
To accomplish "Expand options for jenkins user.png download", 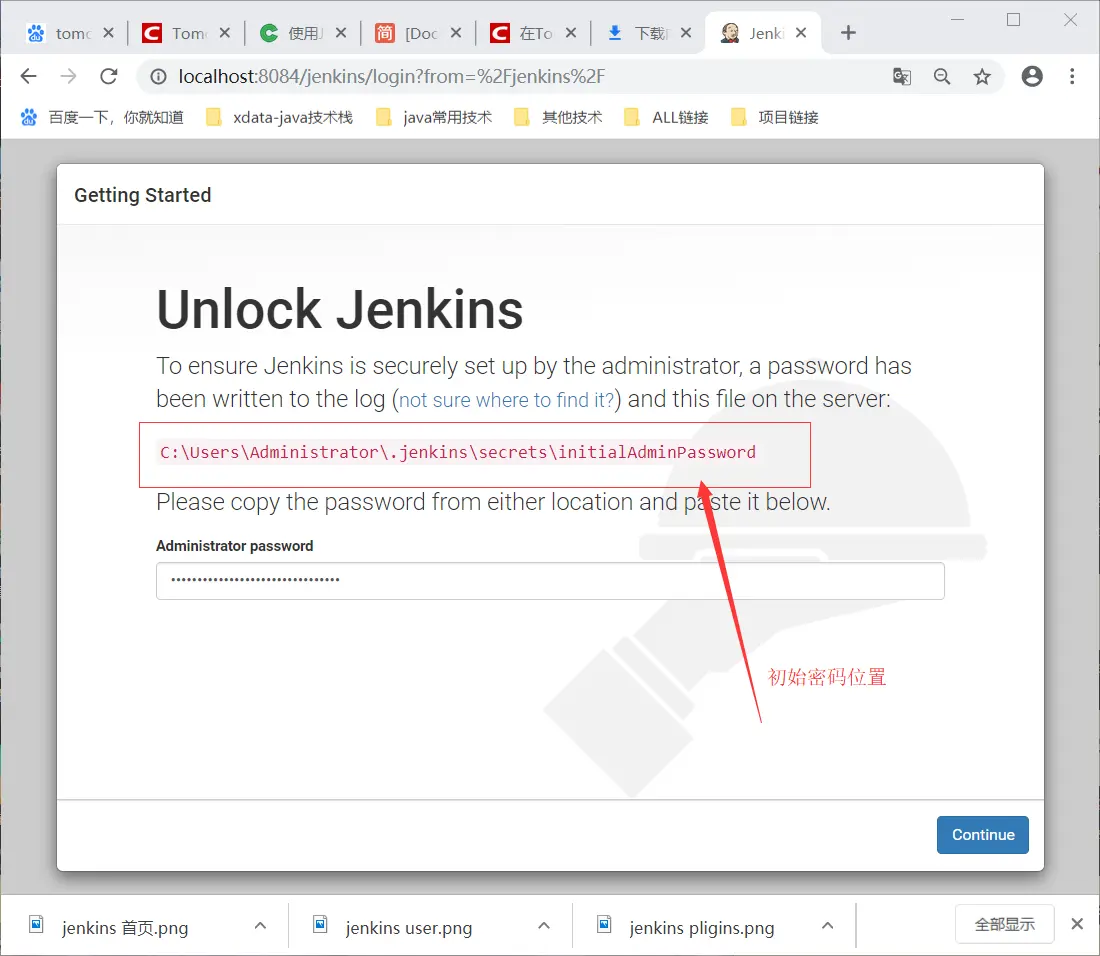I will tap(543, 925).
